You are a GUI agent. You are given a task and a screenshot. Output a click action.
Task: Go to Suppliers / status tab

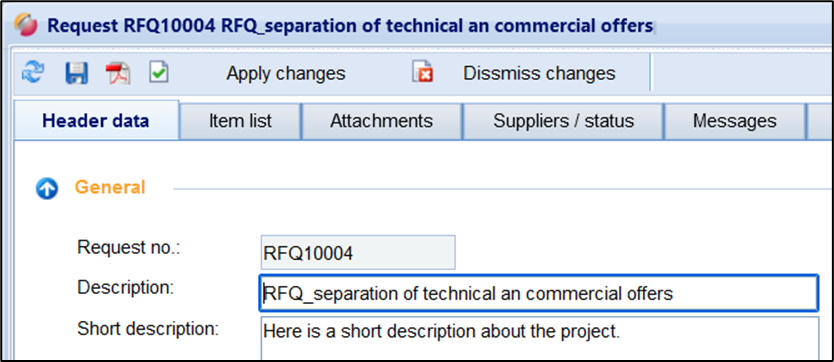[x=563, y=121]
